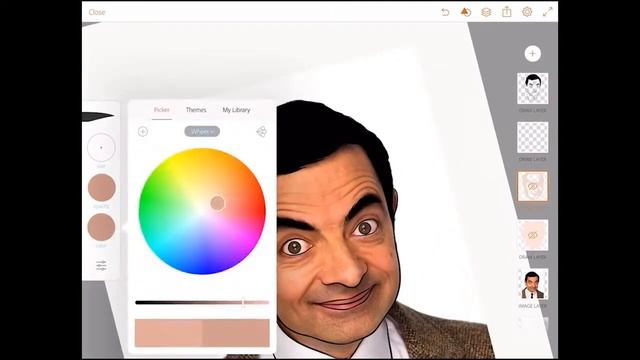This screenshot has width=640, height=360.
Task: Tap the undo arrow icon
Action: pyautogui.click(x=445, y=12)
